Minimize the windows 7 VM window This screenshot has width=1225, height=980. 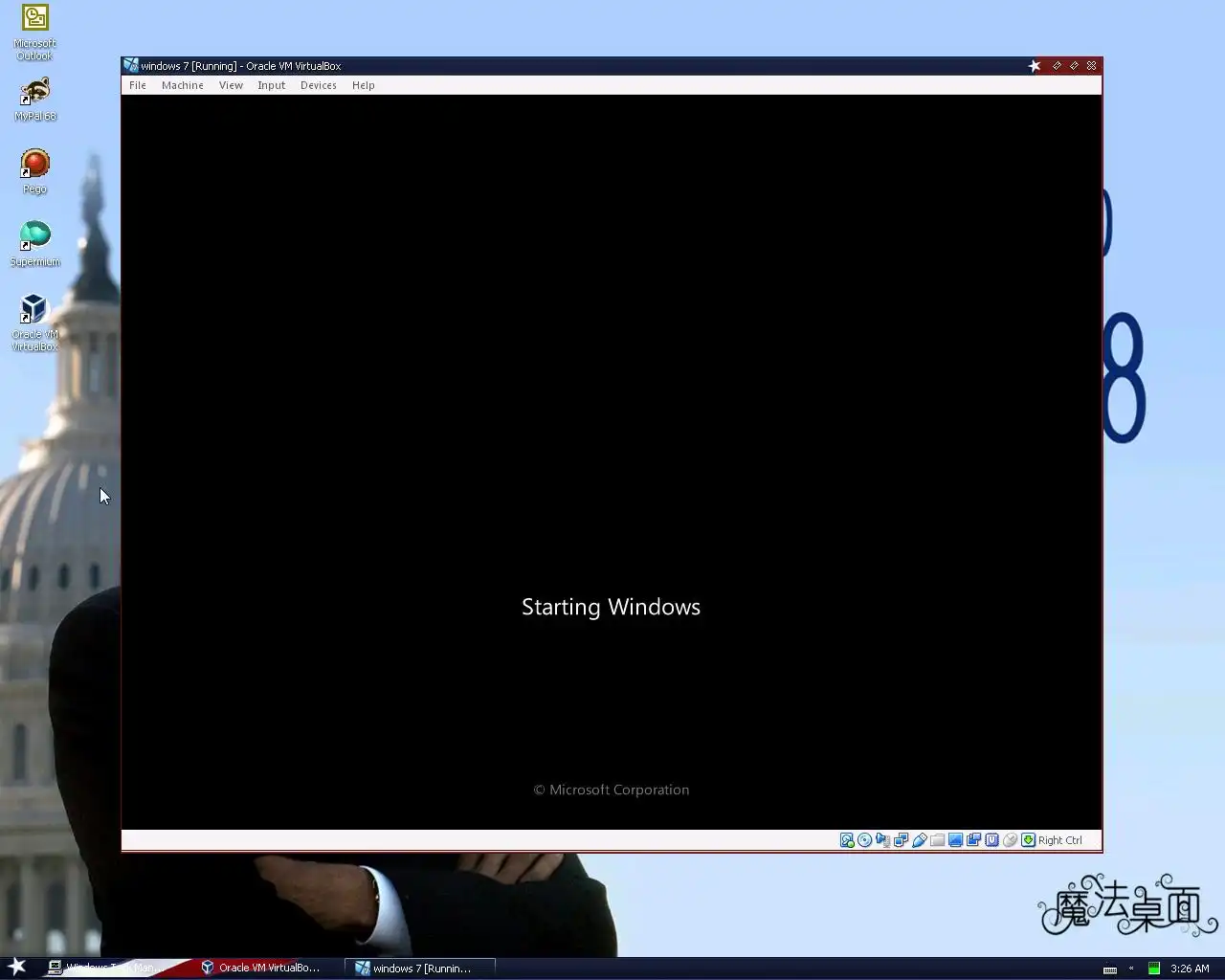click(x=1057, y=66)
